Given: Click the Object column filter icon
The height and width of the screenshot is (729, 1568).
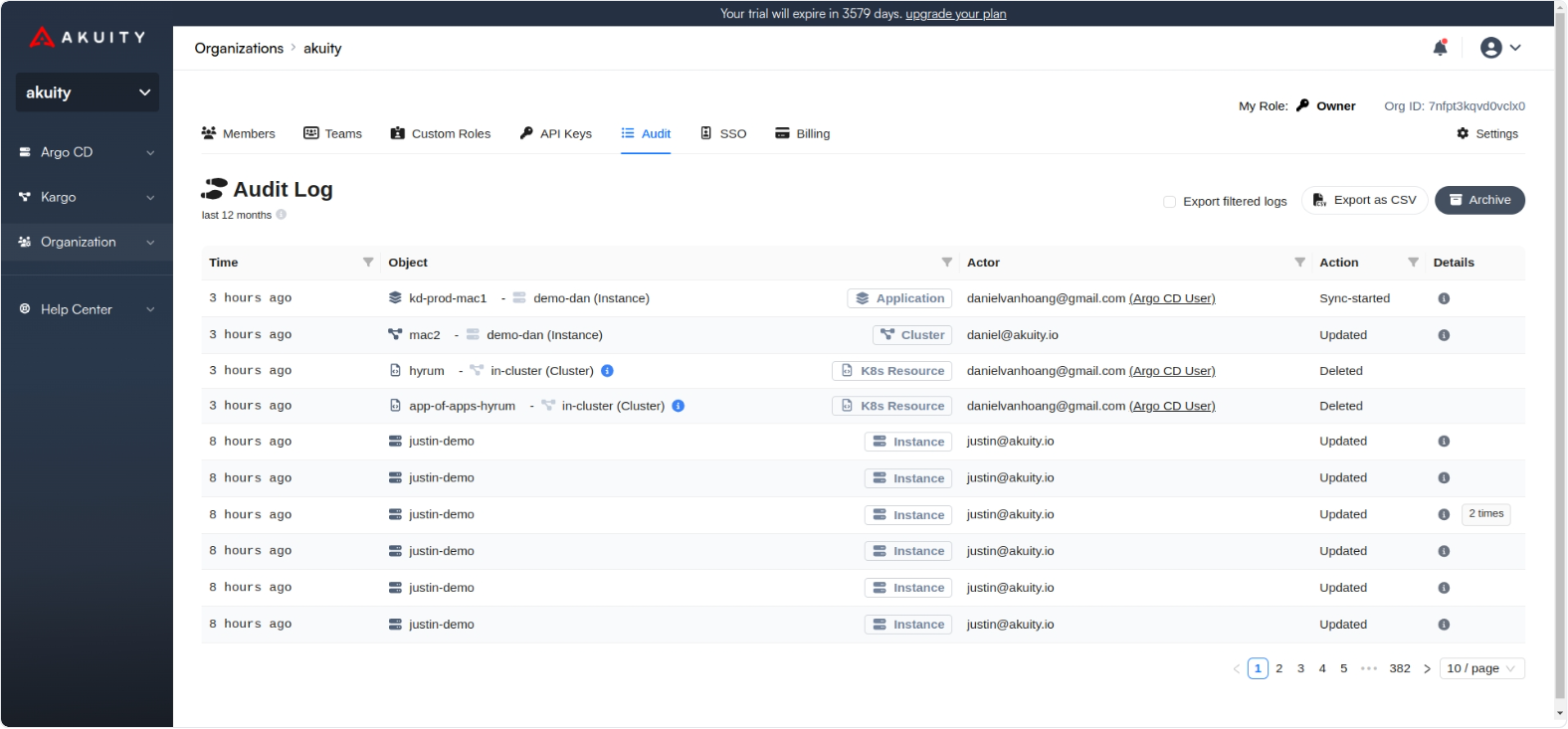Looking at the screenshot, I should [x=947, y=263].
